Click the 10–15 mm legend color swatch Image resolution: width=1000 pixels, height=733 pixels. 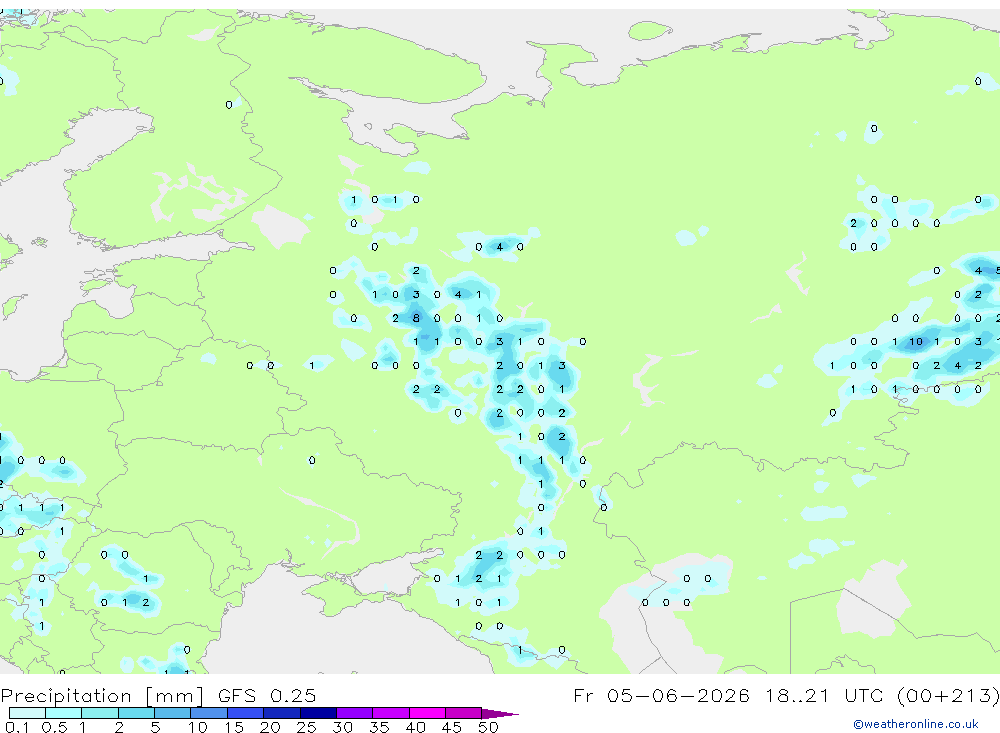pos(209,713)
